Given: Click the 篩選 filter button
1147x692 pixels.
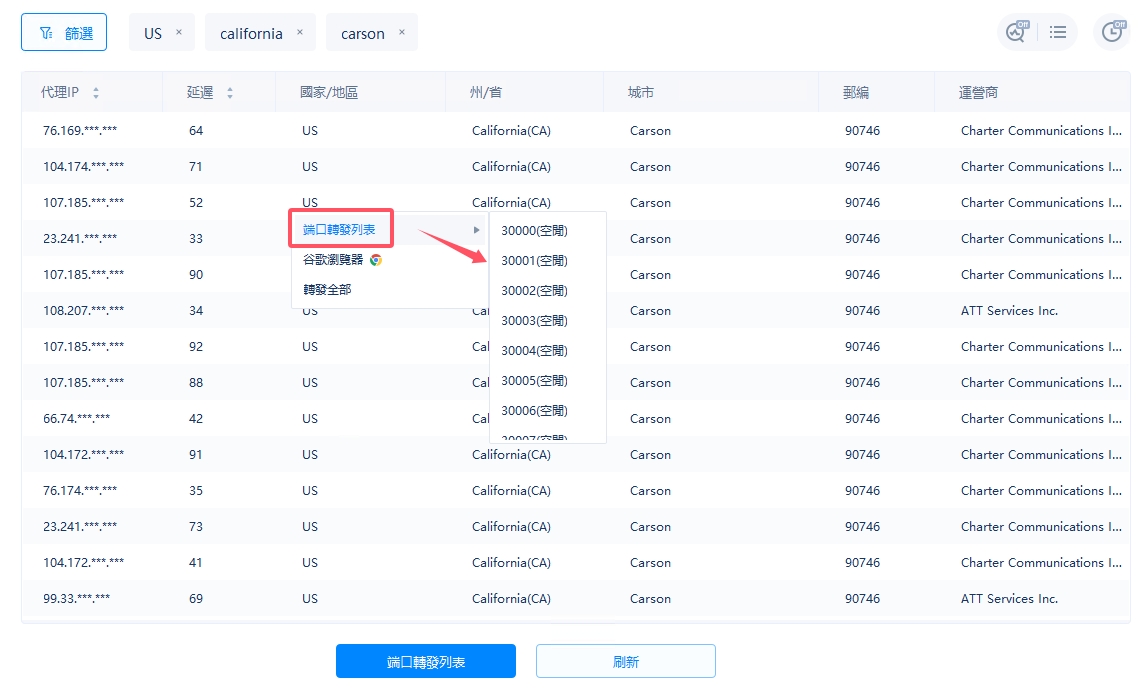Looking at the screenshot, I should coord(64,33).
